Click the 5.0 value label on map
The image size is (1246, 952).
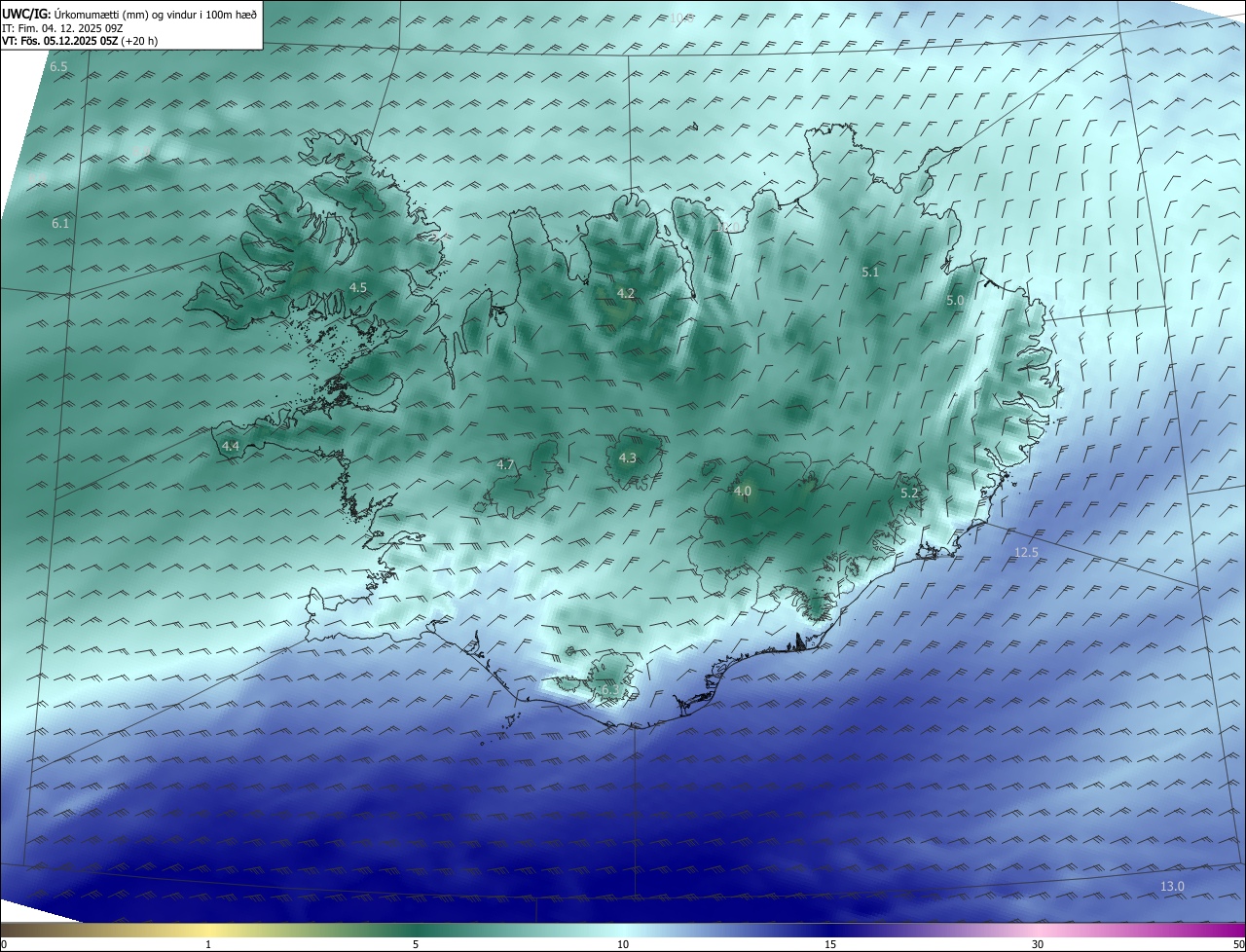[955, 301]
